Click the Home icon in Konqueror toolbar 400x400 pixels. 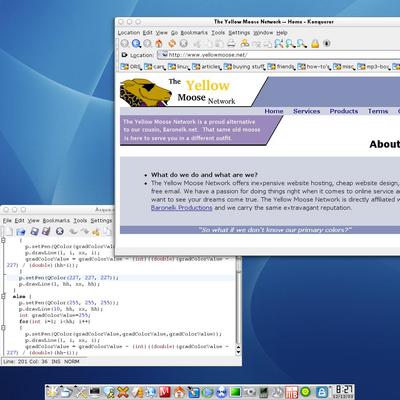coord(159,43)
